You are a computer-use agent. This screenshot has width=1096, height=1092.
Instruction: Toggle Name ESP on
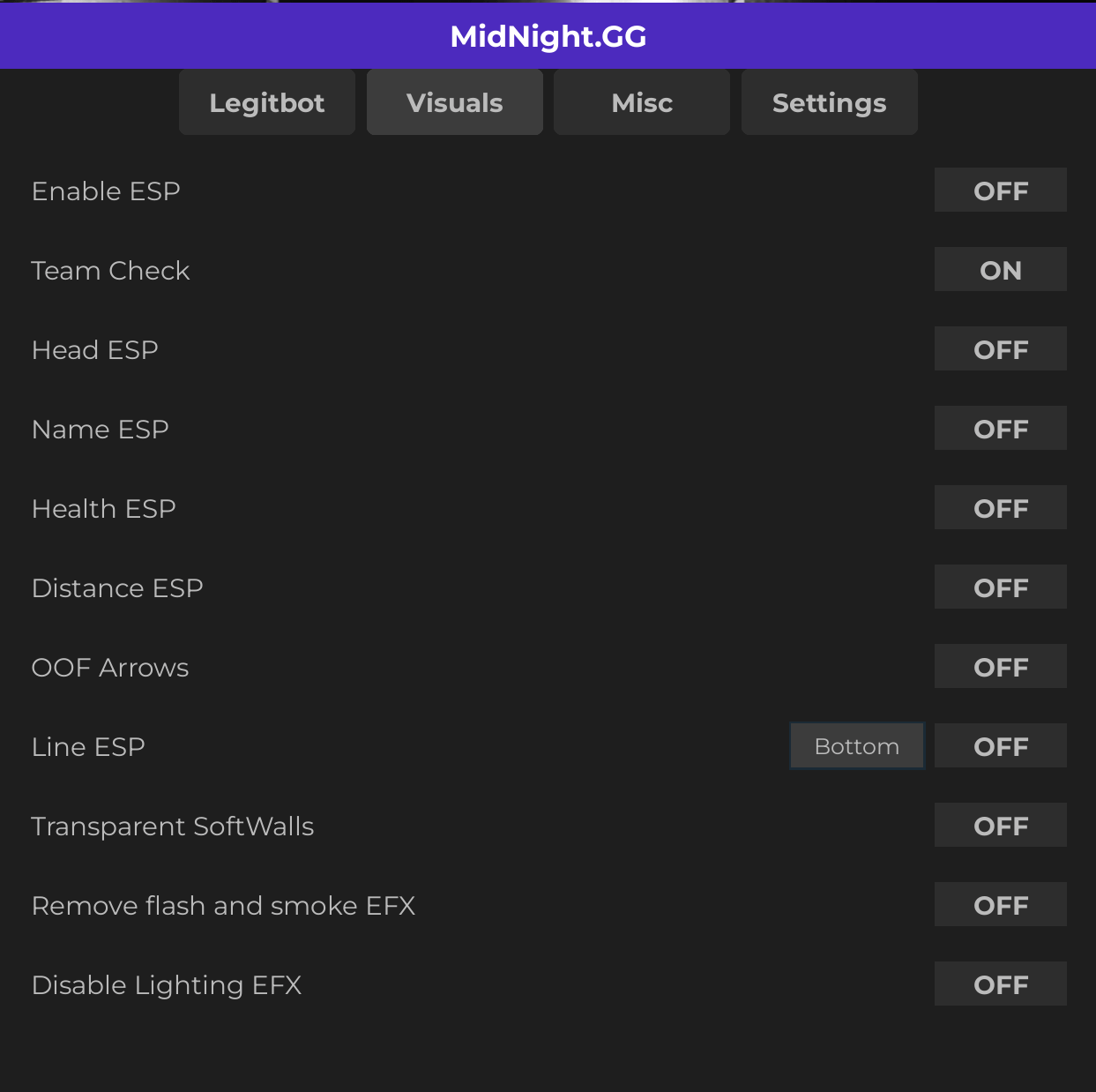[x=1001, y=429]
